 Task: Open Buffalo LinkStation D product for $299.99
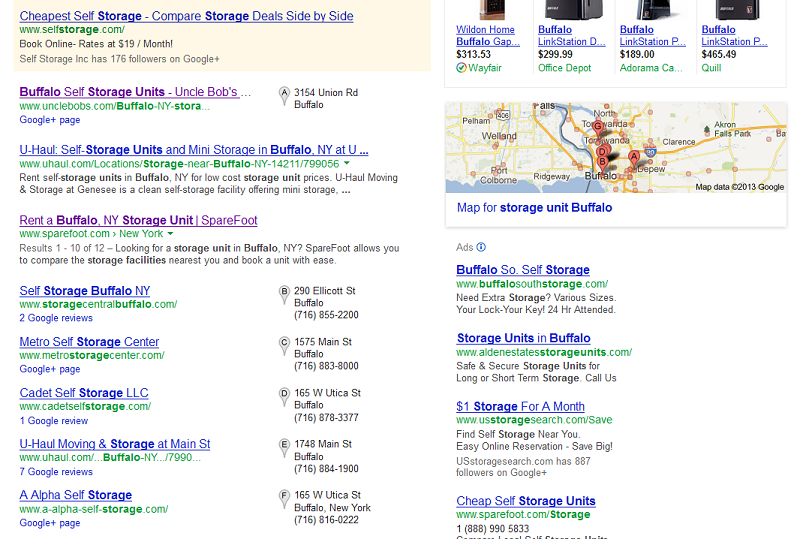click(571, 36)
